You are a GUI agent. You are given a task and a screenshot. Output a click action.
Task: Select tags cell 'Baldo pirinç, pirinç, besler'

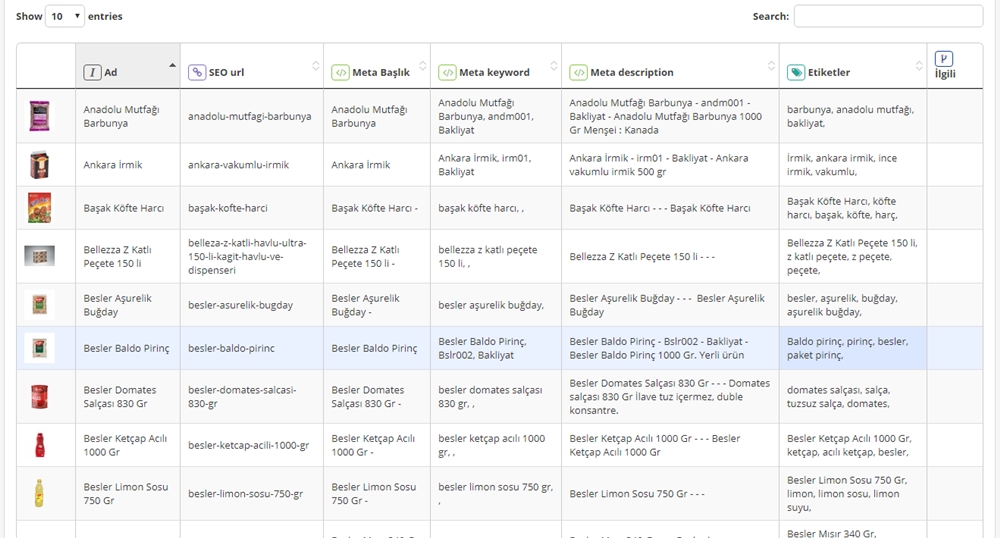tap(853, 348)
